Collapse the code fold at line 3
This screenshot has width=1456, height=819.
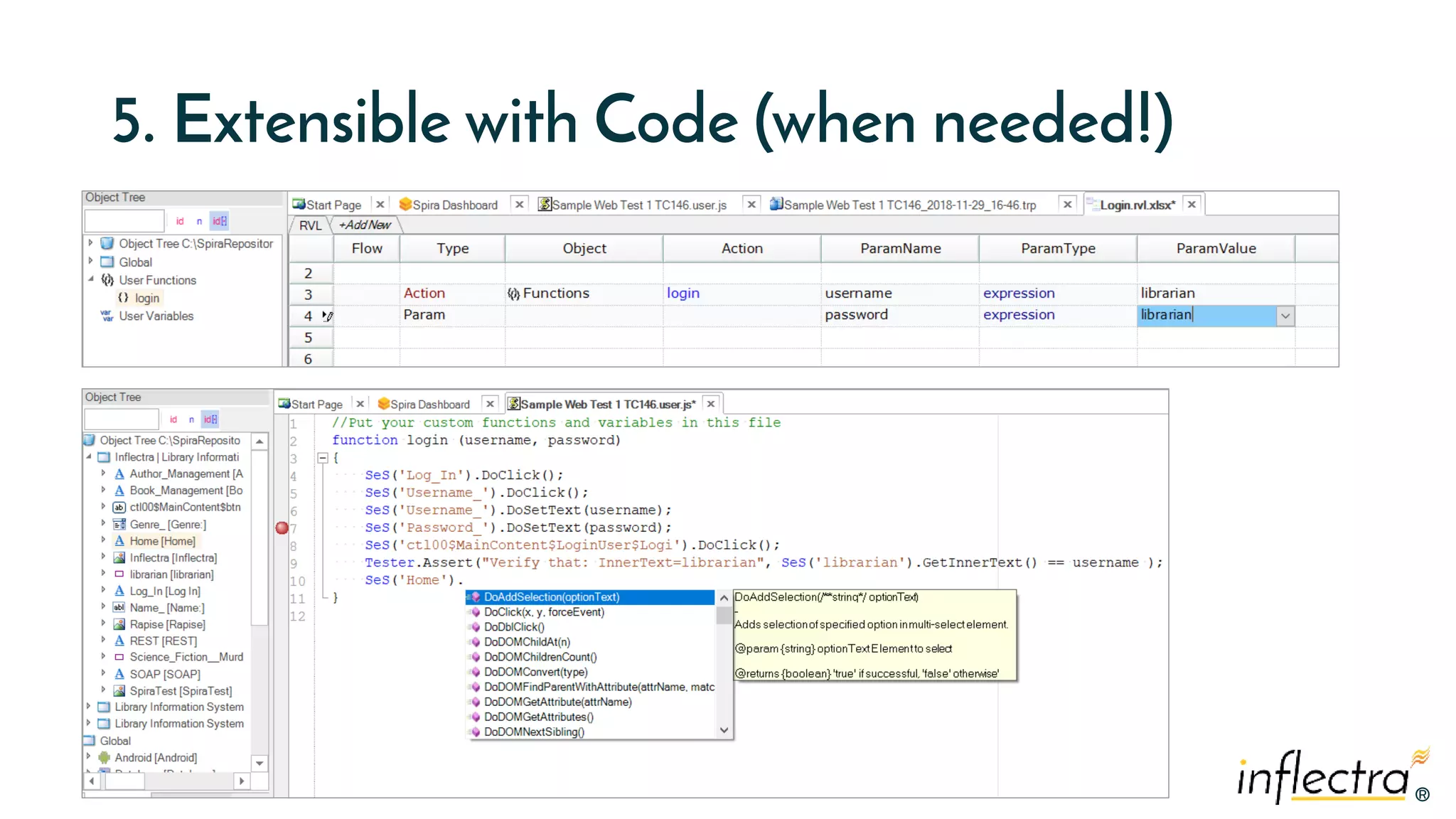pos(322,458)
